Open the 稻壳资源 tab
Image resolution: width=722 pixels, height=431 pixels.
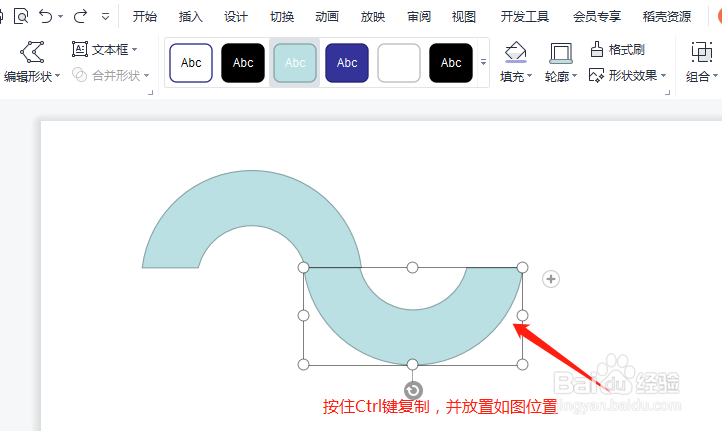(x=667, y=17)
